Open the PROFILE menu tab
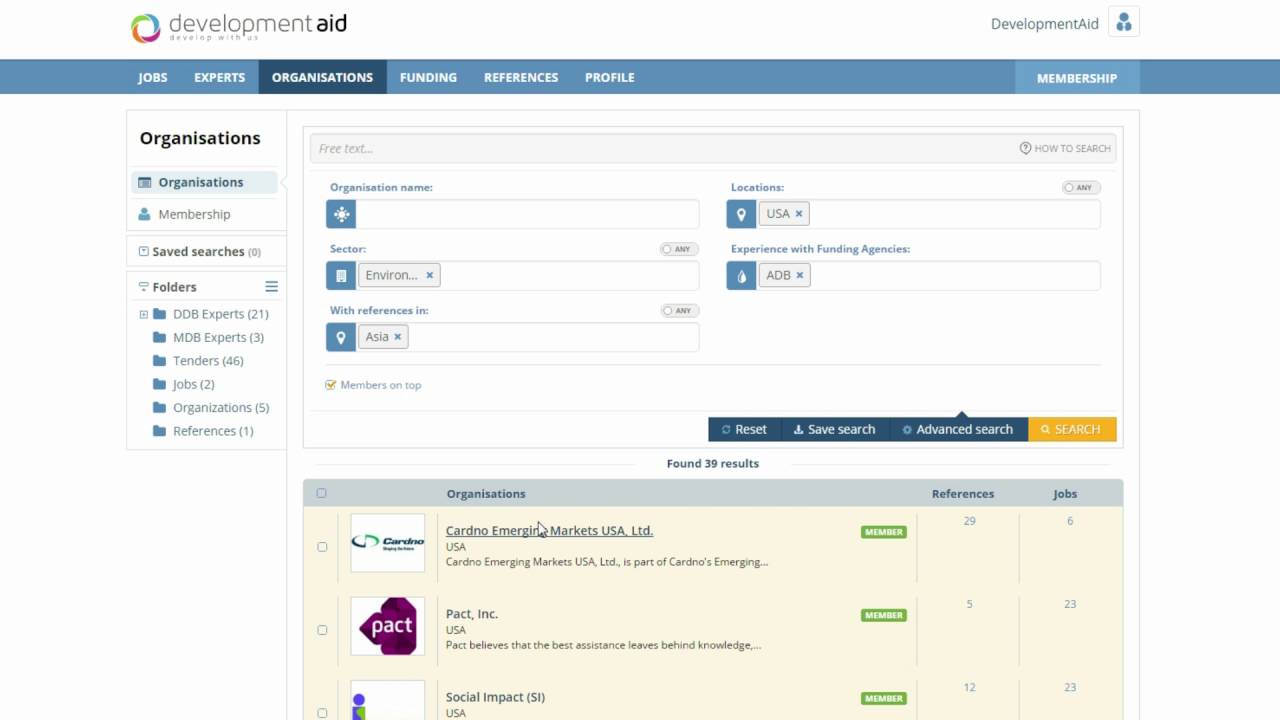 point(610,77)
